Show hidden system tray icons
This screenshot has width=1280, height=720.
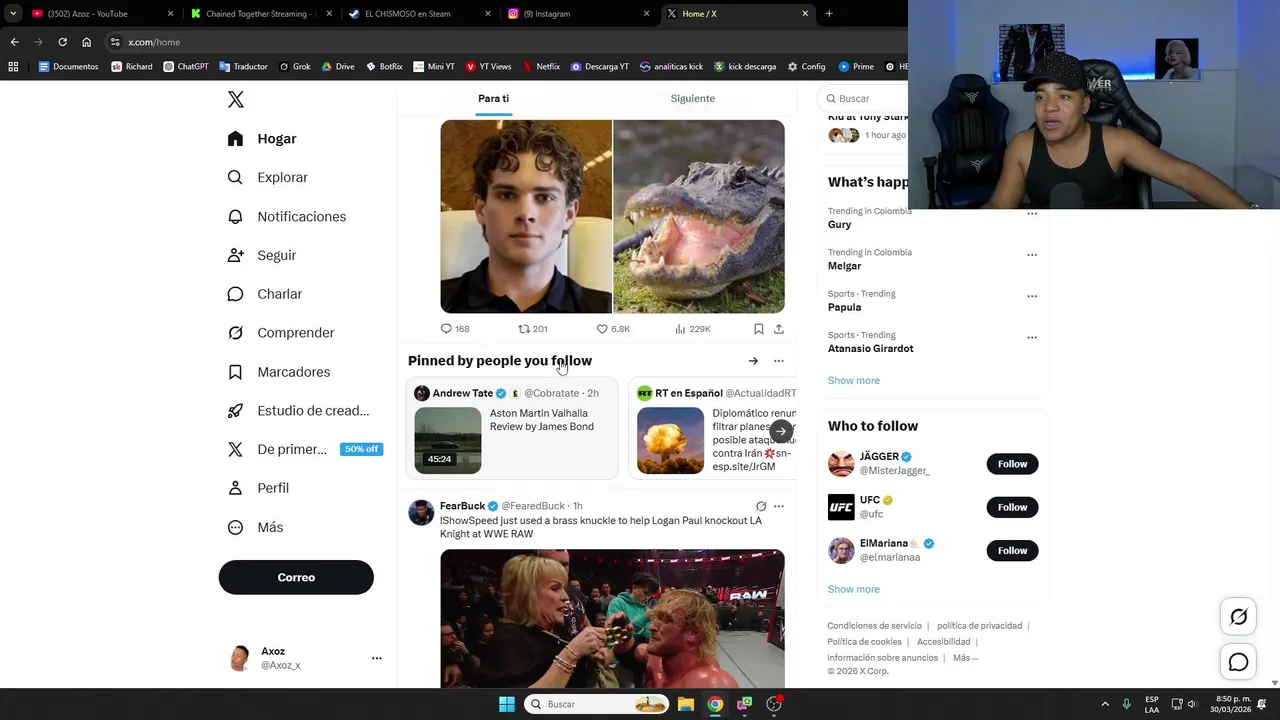(1105, 704)
